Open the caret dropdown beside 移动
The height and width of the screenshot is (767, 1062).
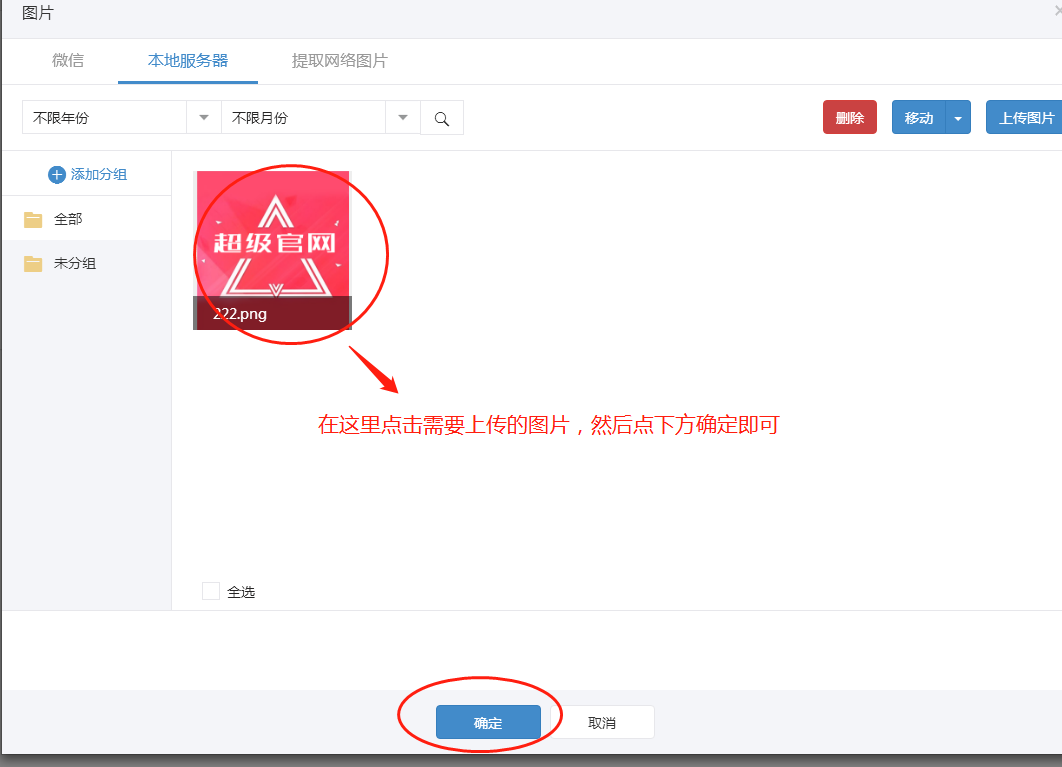[x=958, y=118]
